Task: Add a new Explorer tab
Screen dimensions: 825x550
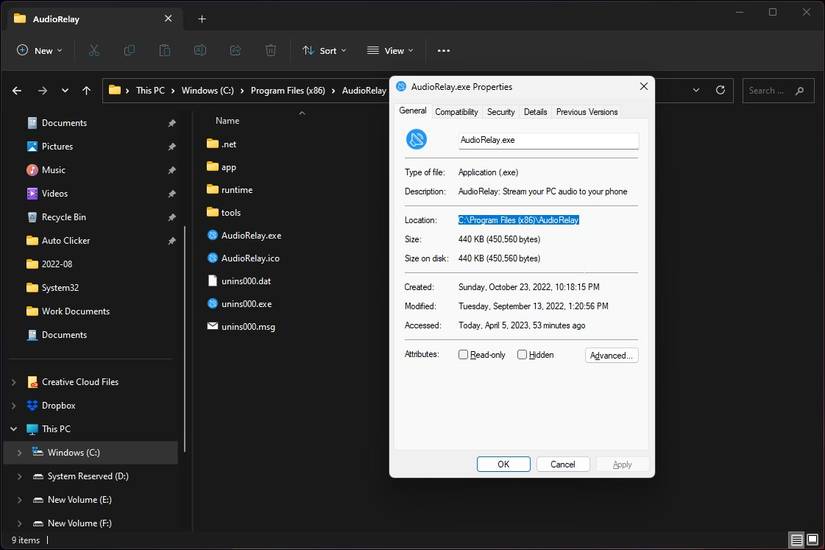Action: 202,19
